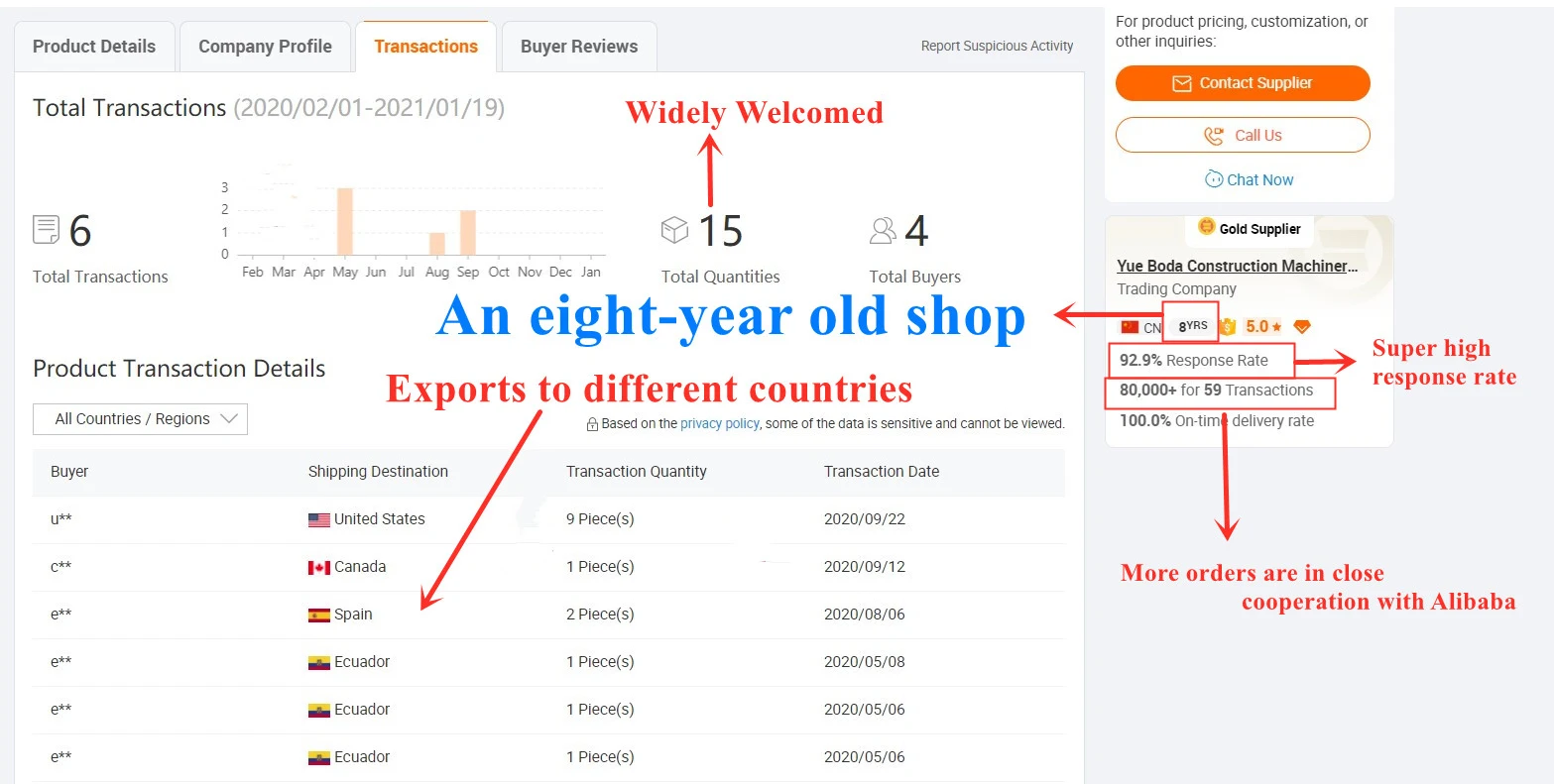
Task: Click the Gold Supplier medal icon
Action: [x=1206, y=227]
